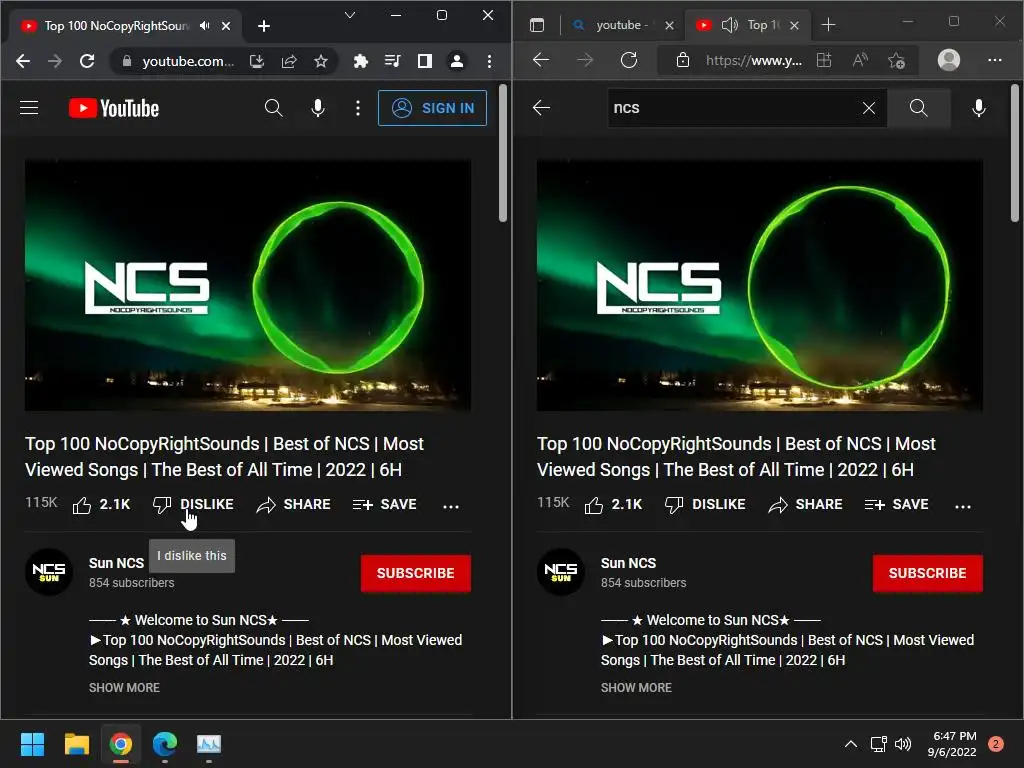This screenshot has height=768, width=1024.
Task: Open Chrome extensions puzzle icon
Action: (x=360, y=61)
